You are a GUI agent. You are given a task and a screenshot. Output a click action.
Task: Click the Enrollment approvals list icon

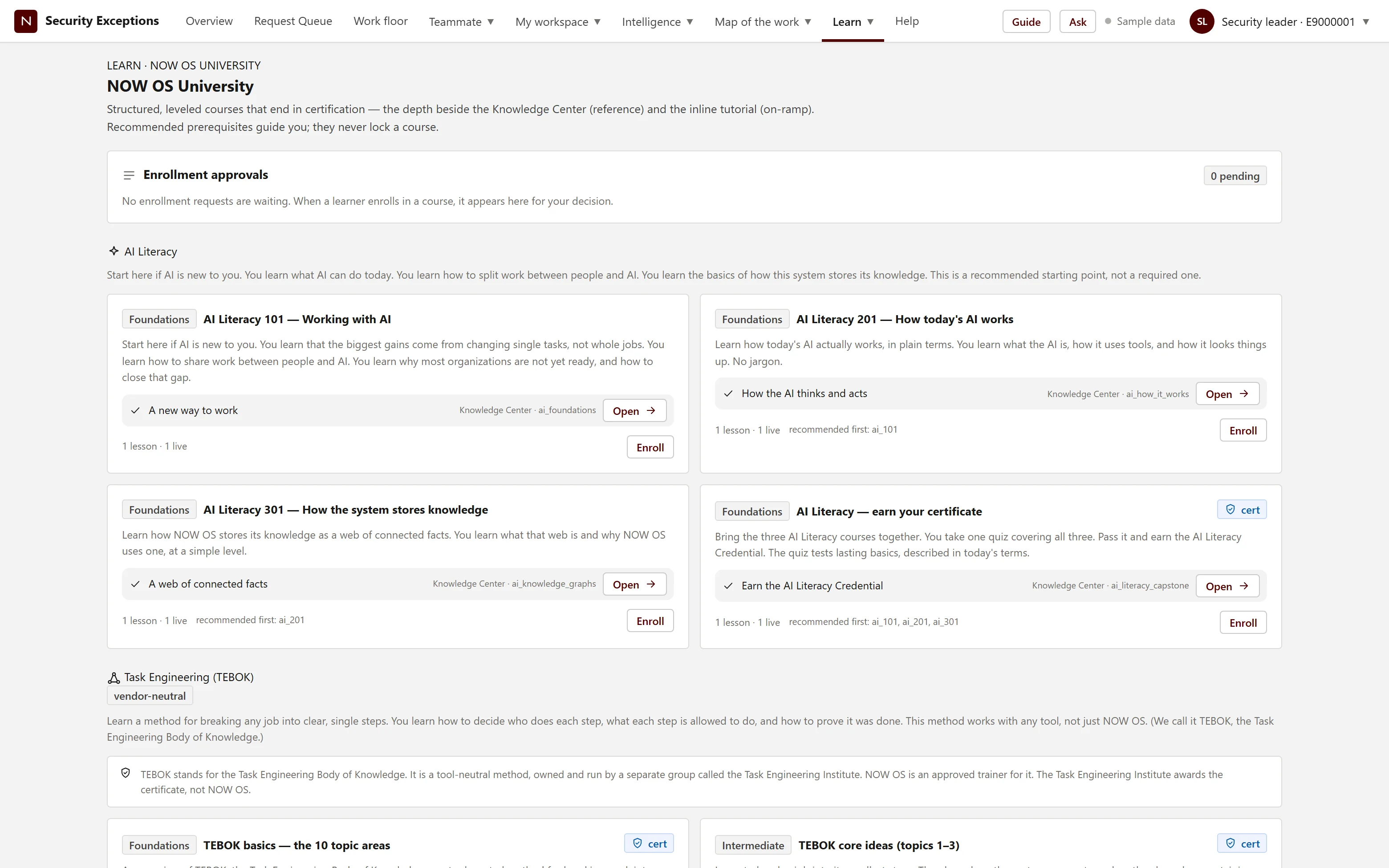[x=129, y=175]
